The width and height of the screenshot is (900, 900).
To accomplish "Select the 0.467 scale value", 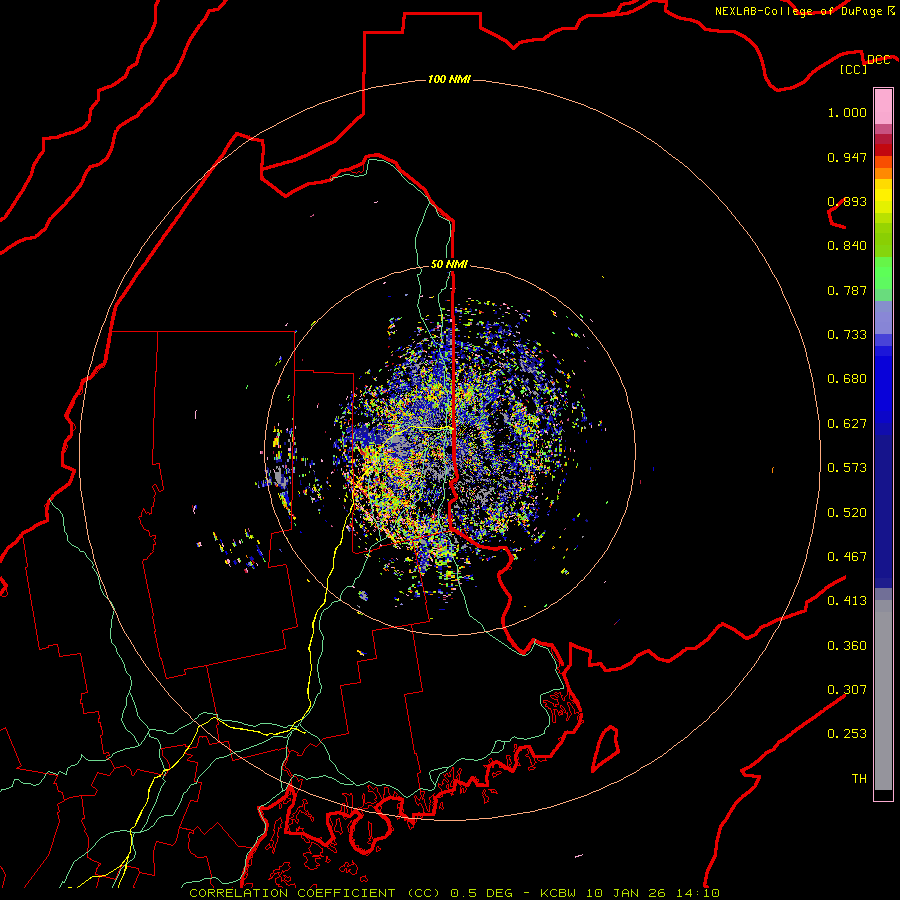I will coord(847,557).
